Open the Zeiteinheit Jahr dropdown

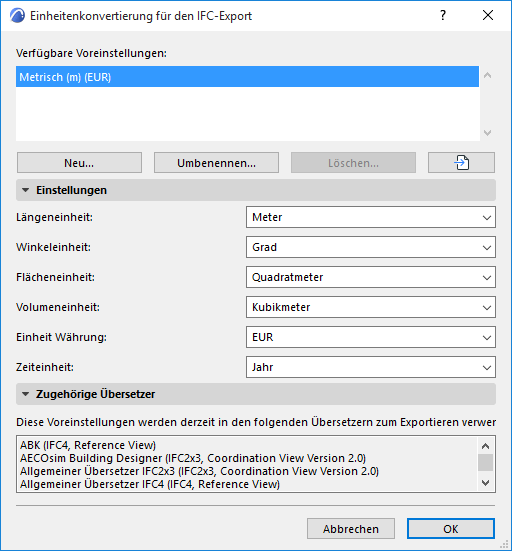371,367
